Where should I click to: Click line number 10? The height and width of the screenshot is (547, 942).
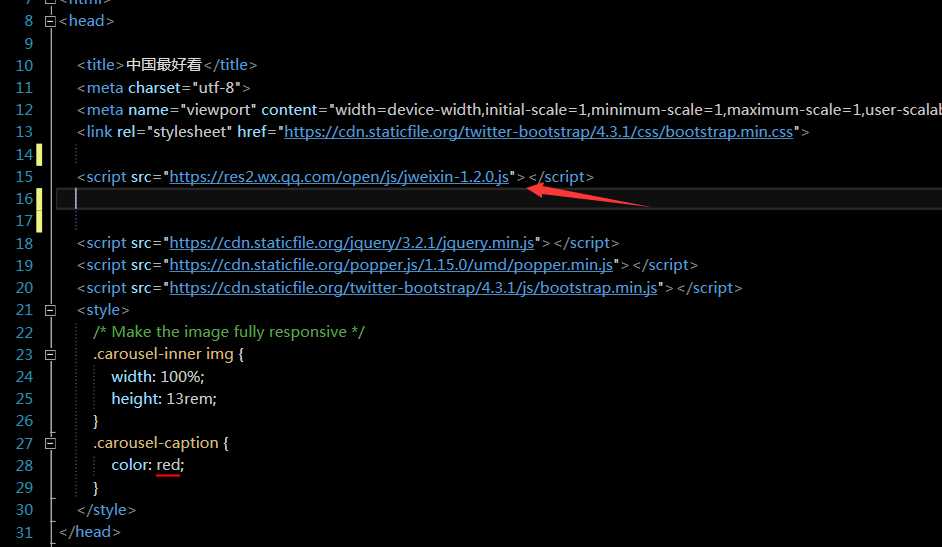(24, 65)
